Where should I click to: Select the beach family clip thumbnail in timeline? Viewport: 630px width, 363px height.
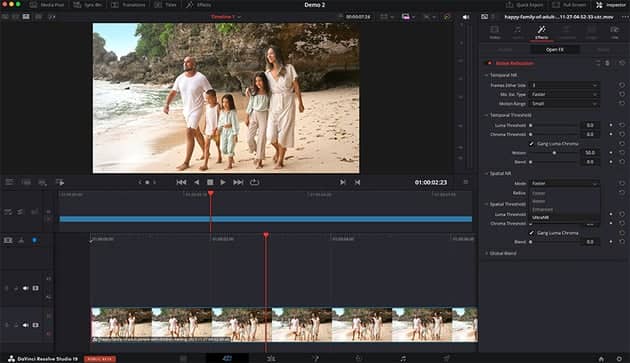point(284,325)
